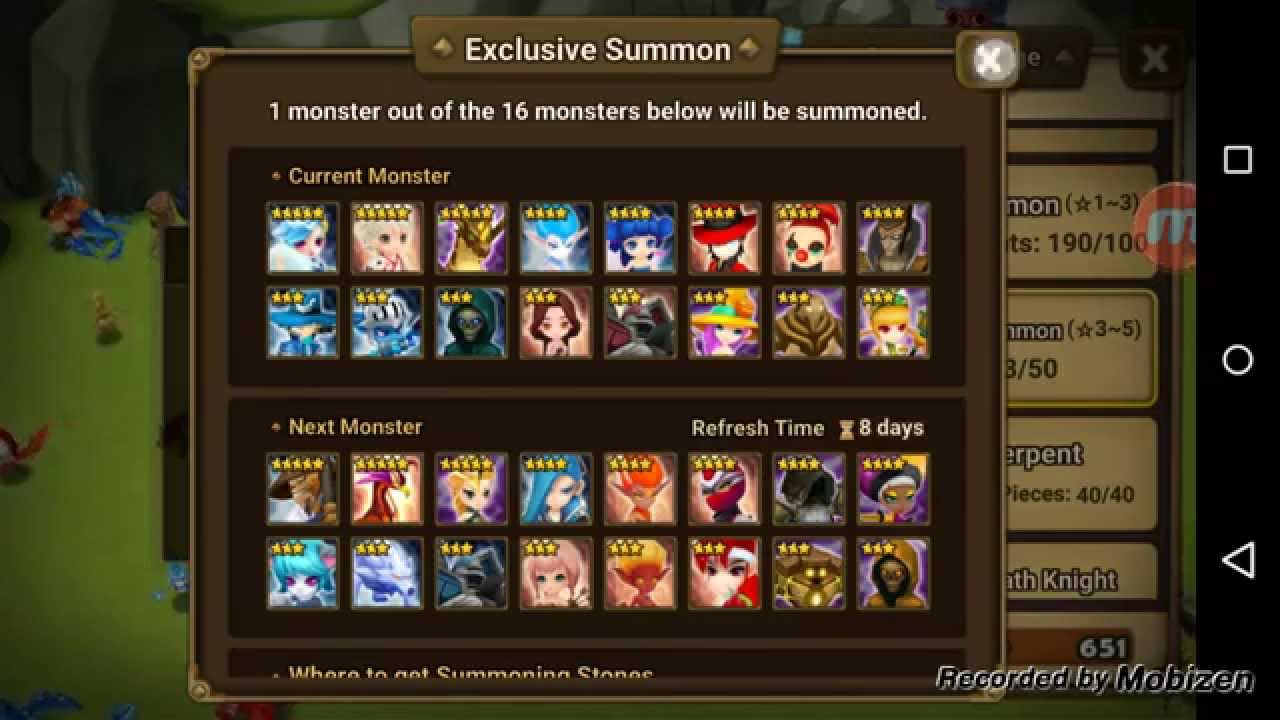The height and width of the screenshot is (720, 1280).
Task: Close the summon panel behind the dialog
Action: (1154, 59)
